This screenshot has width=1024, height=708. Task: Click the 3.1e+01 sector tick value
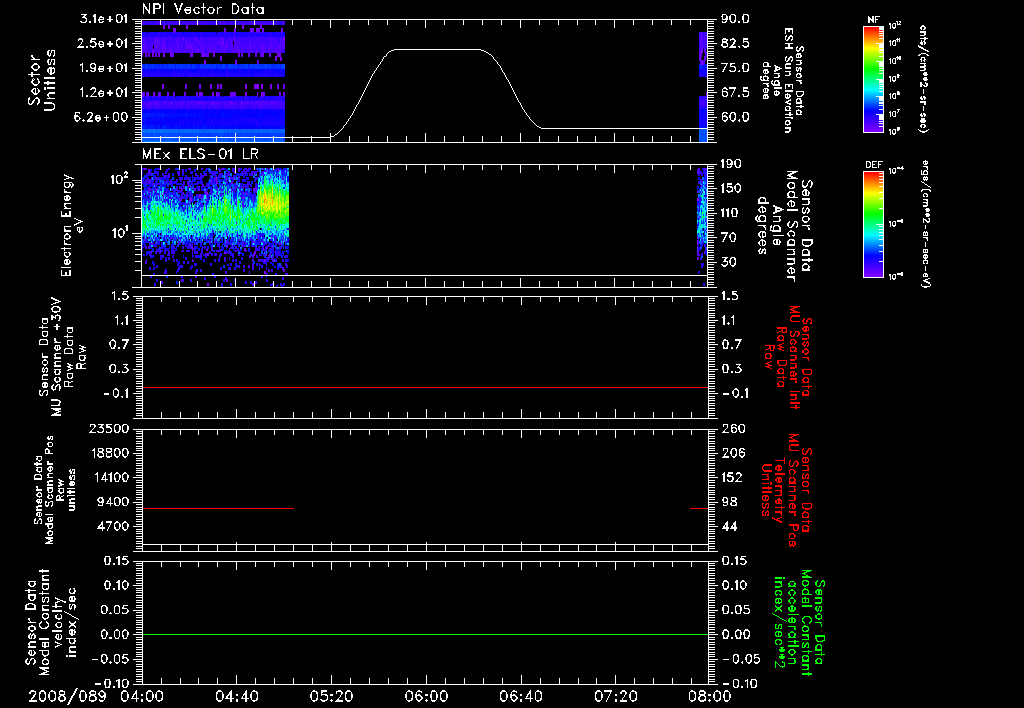[105, 19]
